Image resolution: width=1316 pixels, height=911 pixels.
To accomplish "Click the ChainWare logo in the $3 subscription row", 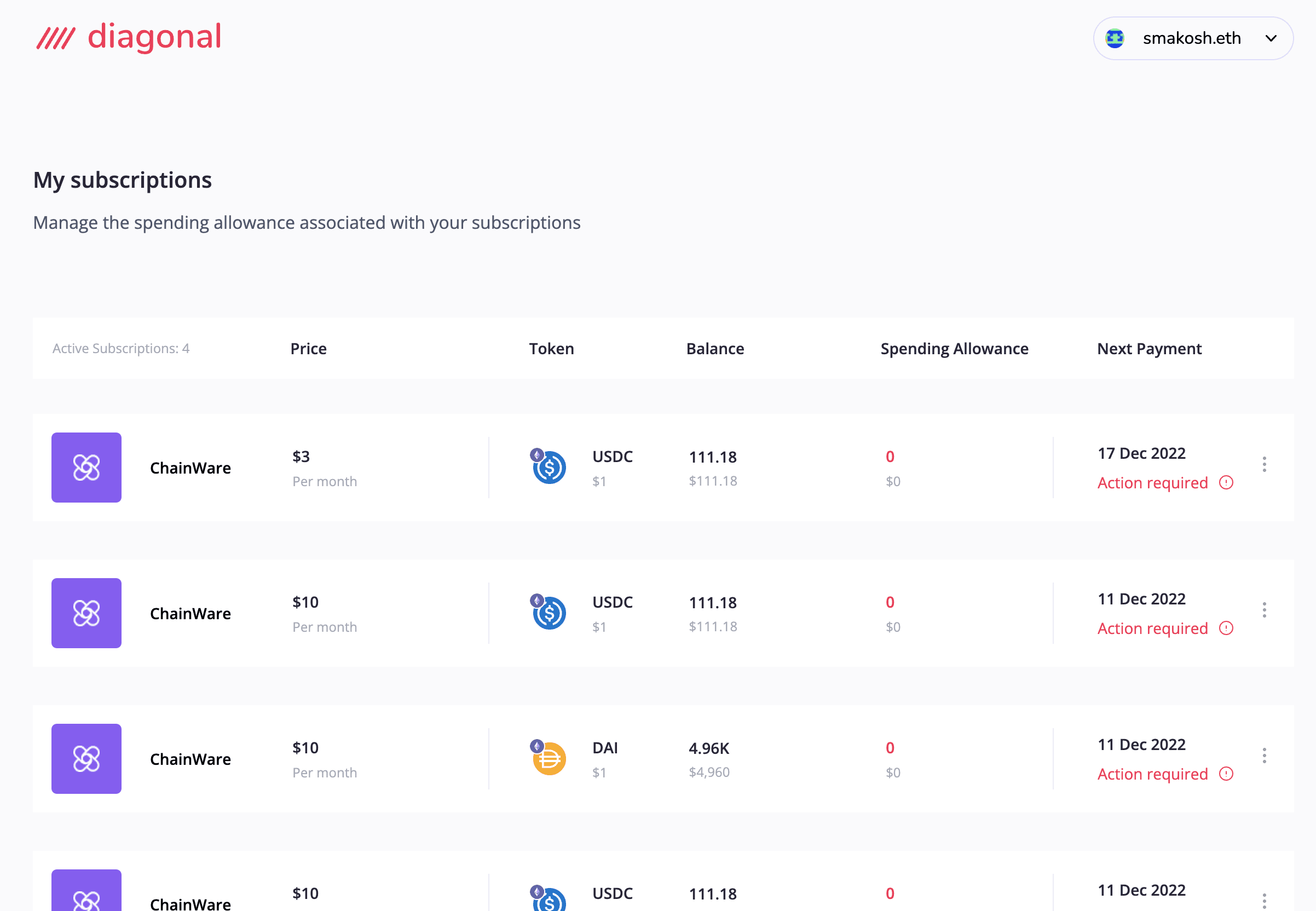I will pyautogui.click(x=86, y=468).
